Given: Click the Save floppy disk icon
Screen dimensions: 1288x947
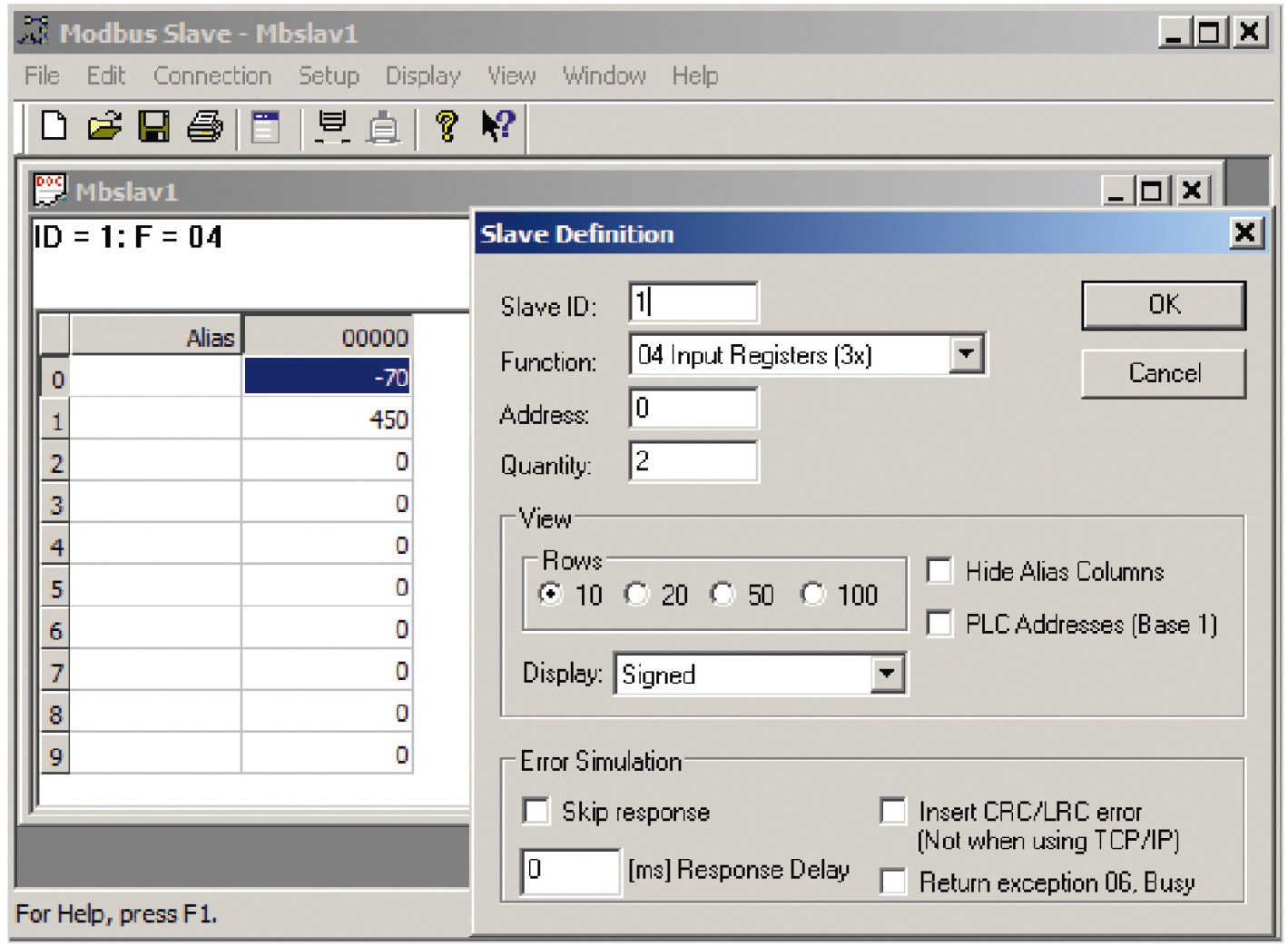Looking at the screenshot, I should coord(153,126).
